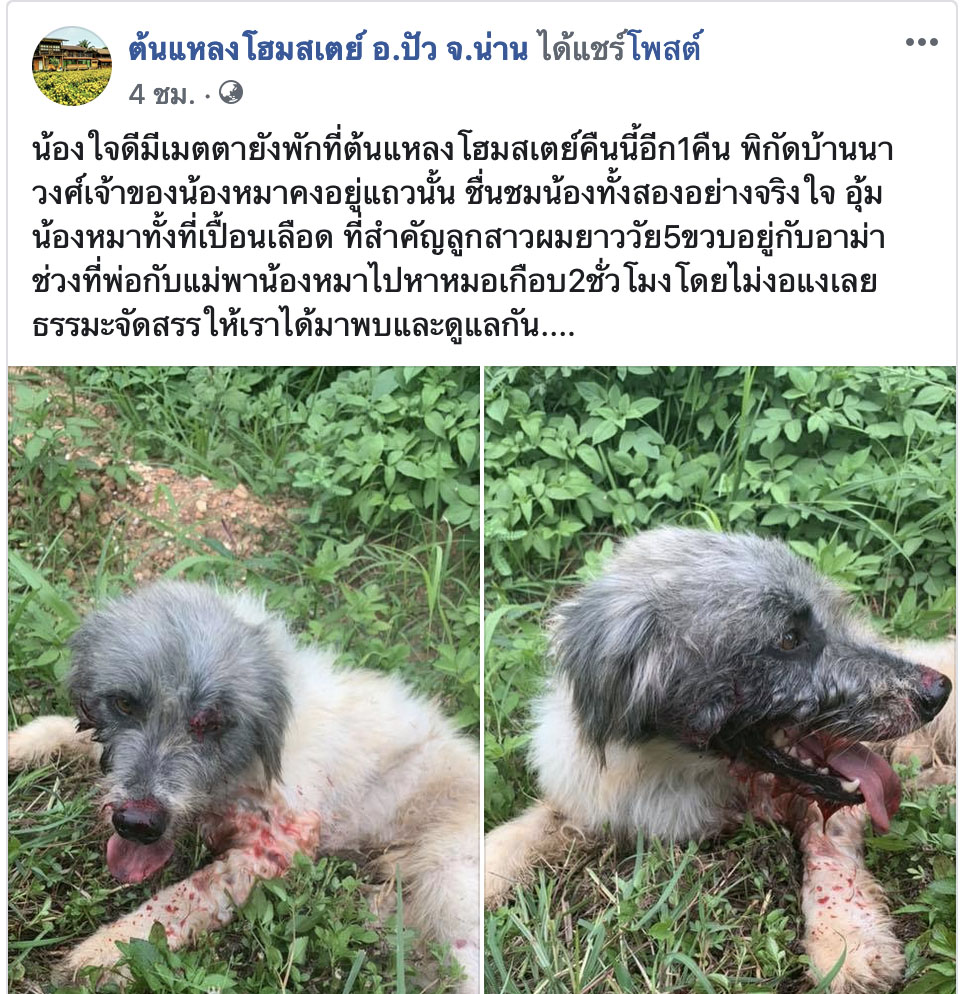Click the globe public privacy icon
The width and height of the screenshot is (966, 994).
click(231, 93)
